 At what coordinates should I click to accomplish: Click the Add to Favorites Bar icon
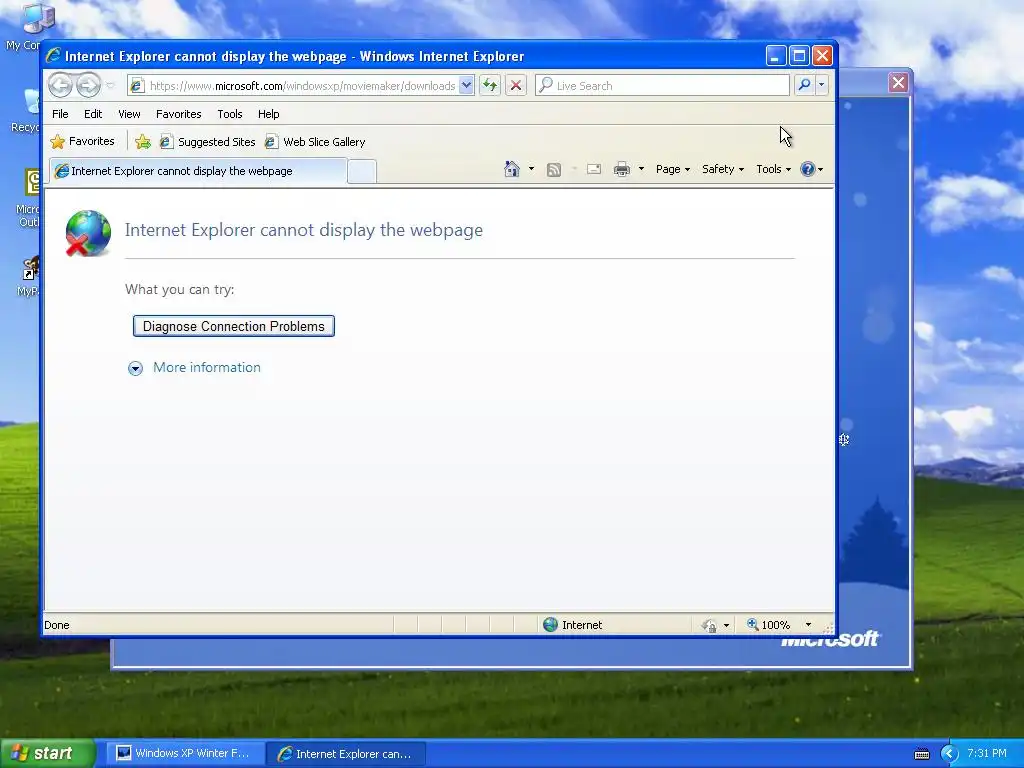pyautogui.click(x=142, y=141)
